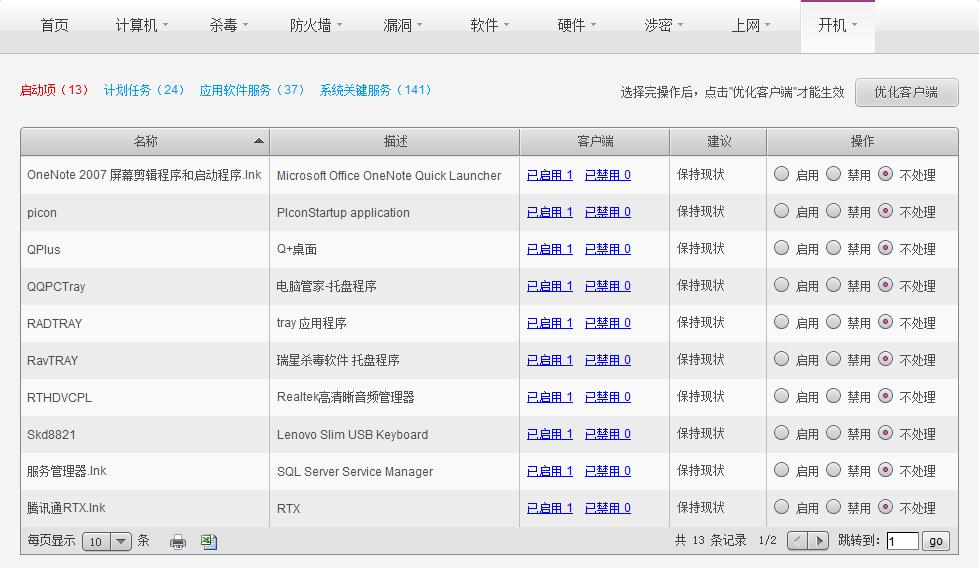Screen dimensions: 979x568
Task: Select 禁用 radio for Skd8821 row
Action: (x=834, y=433)
